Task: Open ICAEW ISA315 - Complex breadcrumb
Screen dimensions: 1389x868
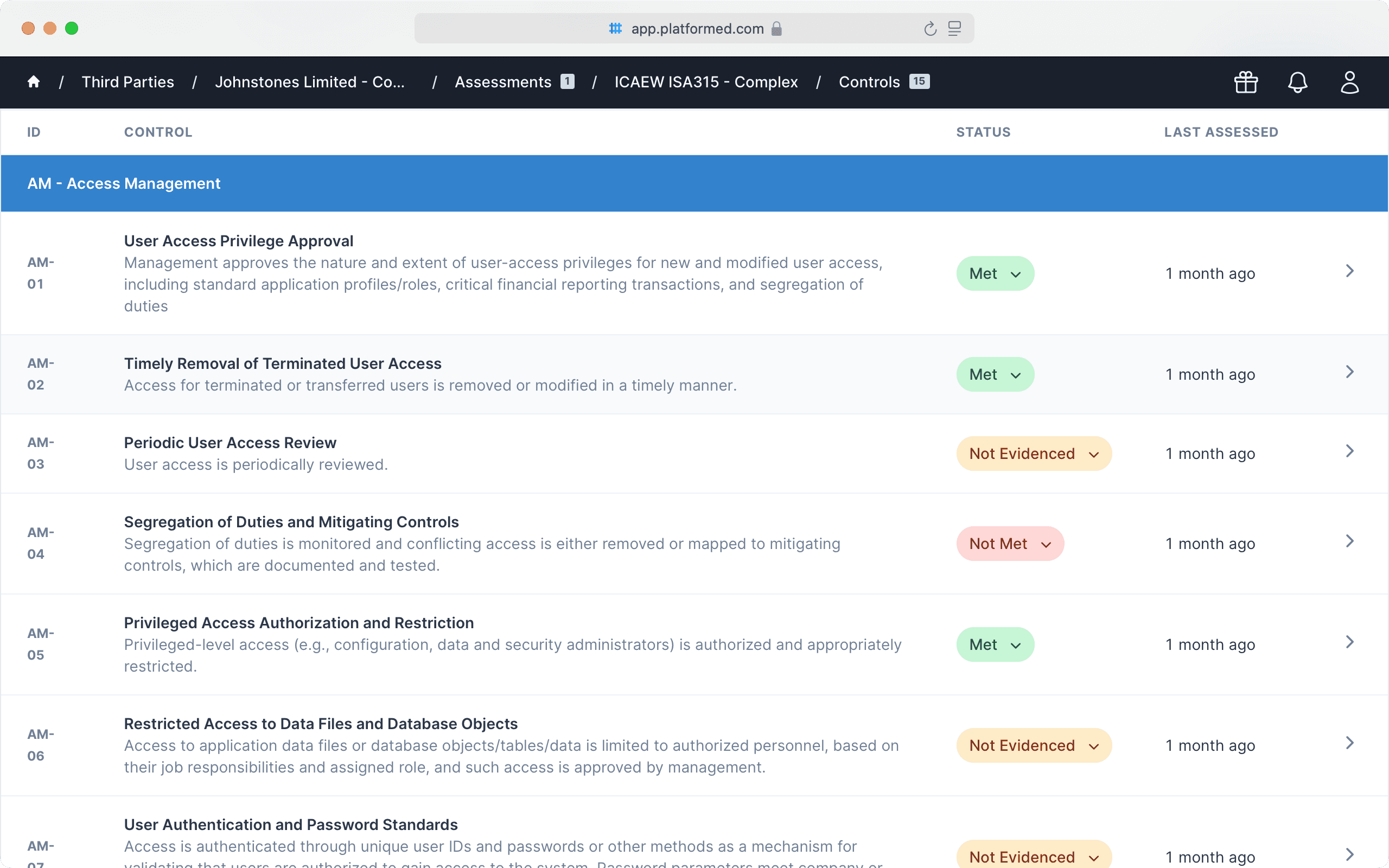Action: [x=706, y=82]
